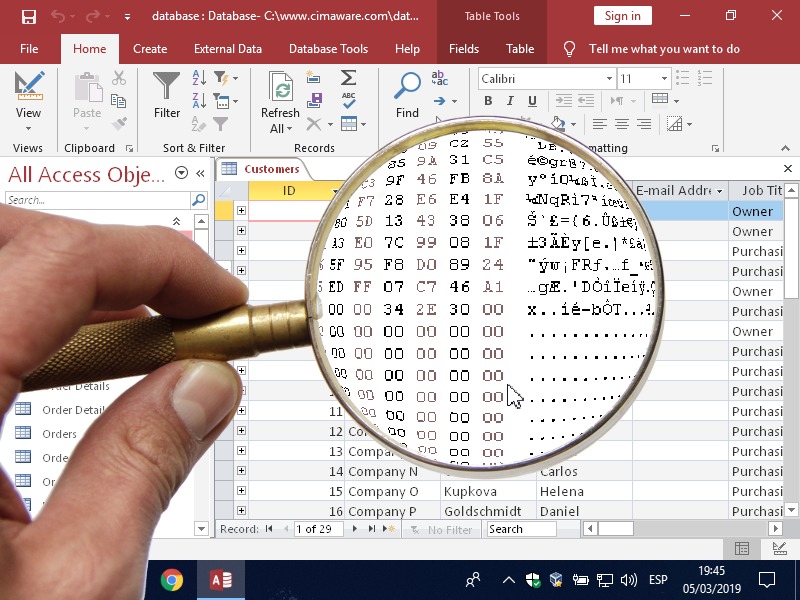Go to first record navigation button
This screenshot has height=600, width=800.
coord(269,529)
